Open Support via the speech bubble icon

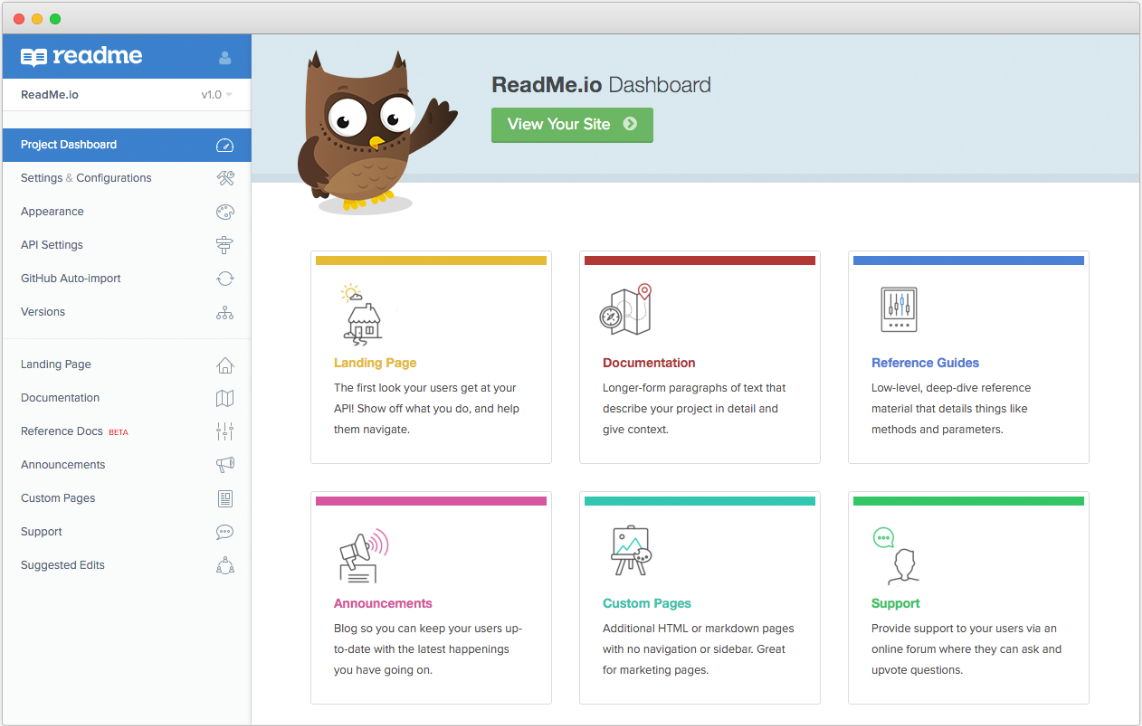(x=224, y=531)
